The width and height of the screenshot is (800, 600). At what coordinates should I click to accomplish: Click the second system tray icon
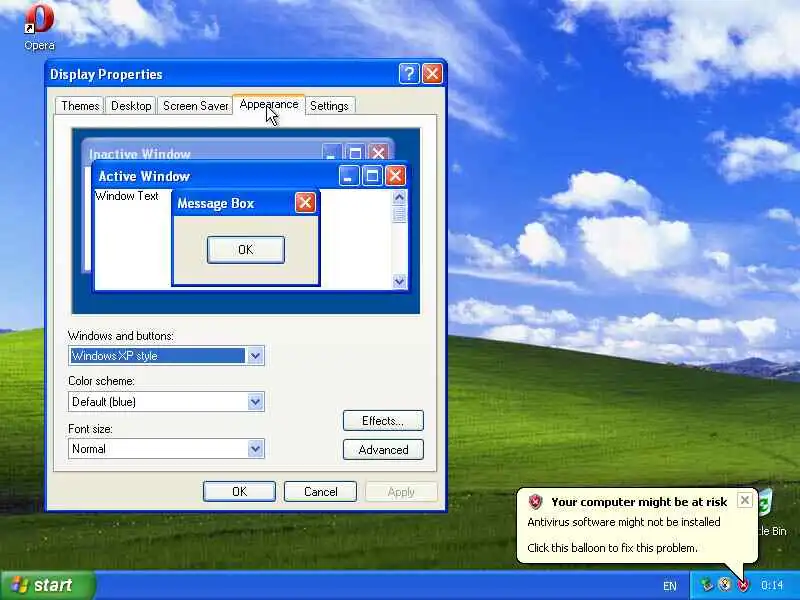point(724,584)
